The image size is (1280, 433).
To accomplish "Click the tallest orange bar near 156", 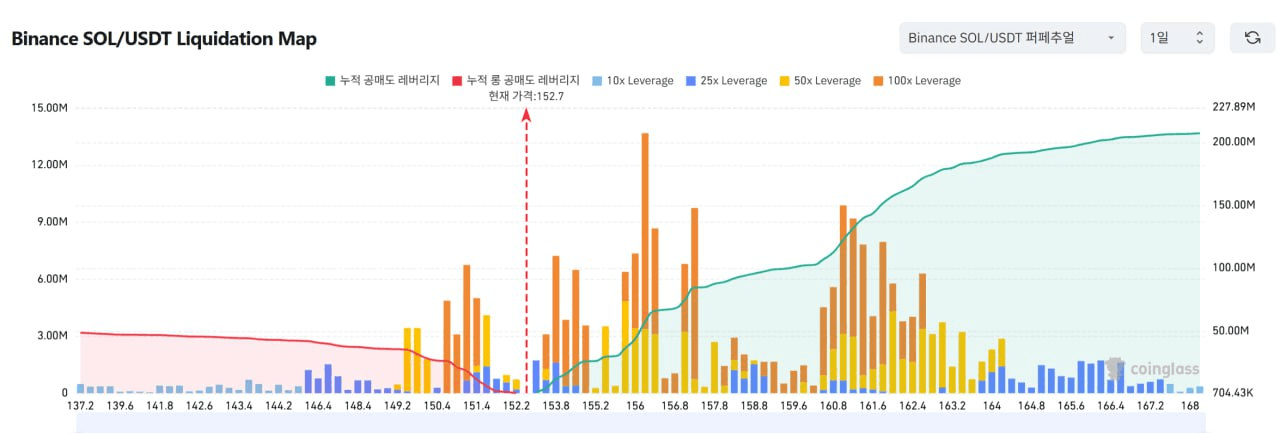I will coord(645,230).
